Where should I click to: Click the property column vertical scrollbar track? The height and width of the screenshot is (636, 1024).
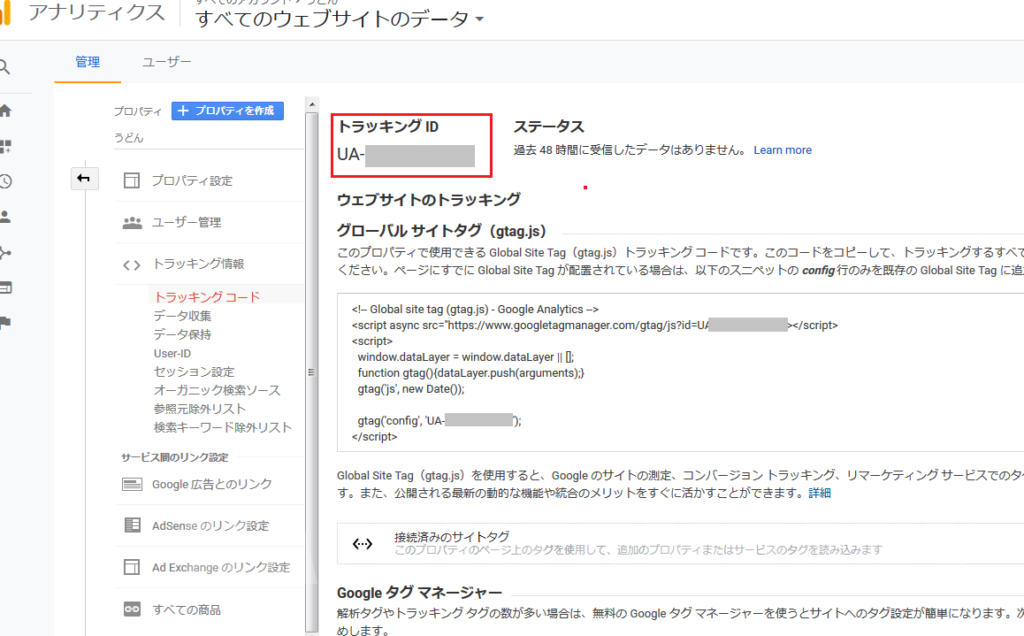point(312,372)
